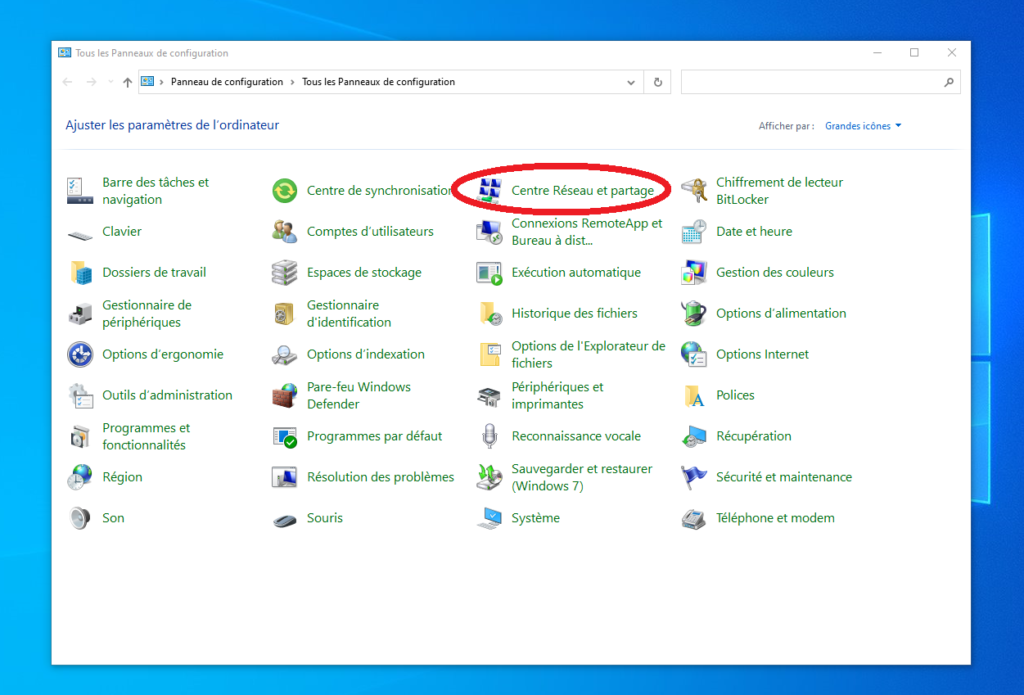The width and height of the screenshot is (1024, 695).
Task: Click the Historique des fichiers icon
Action: point(490,314)
